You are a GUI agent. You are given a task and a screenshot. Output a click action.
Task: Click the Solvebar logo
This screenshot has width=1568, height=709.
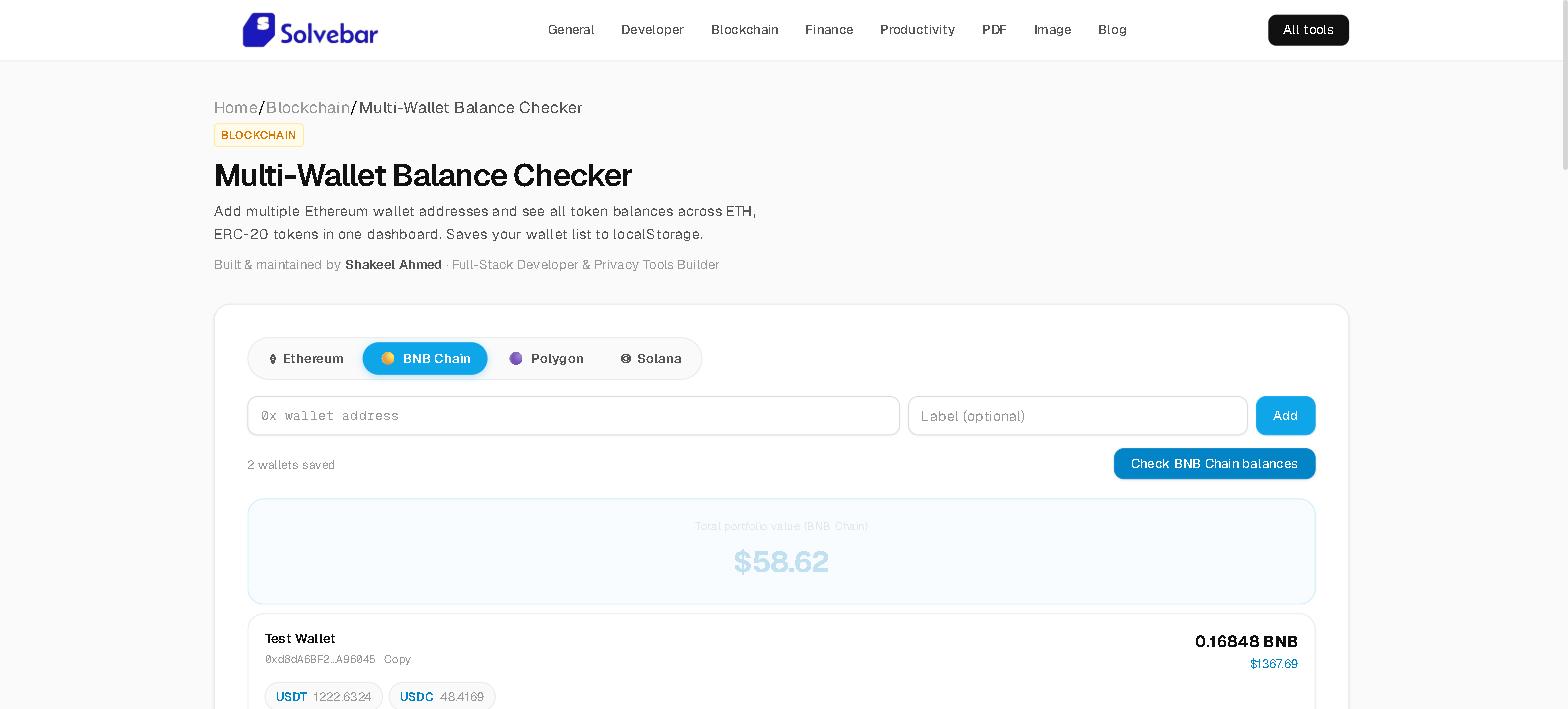tap(310, 30)
